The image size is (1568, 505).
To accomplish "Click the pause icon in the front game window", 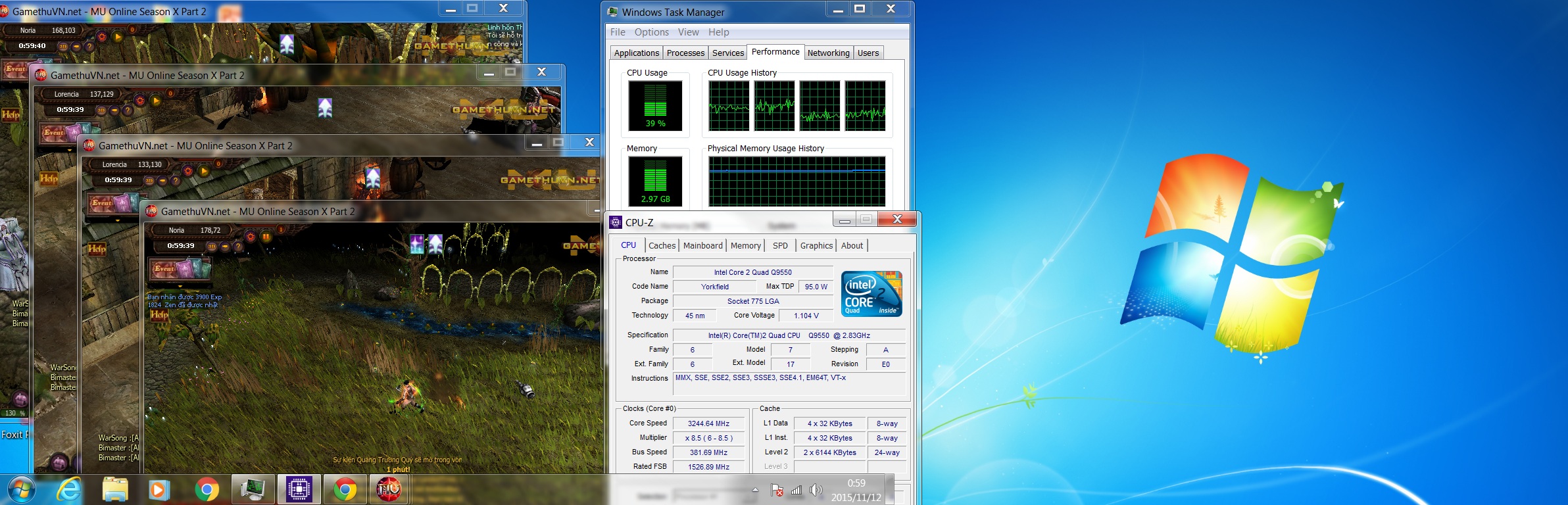I will click(x=266, y=237).
